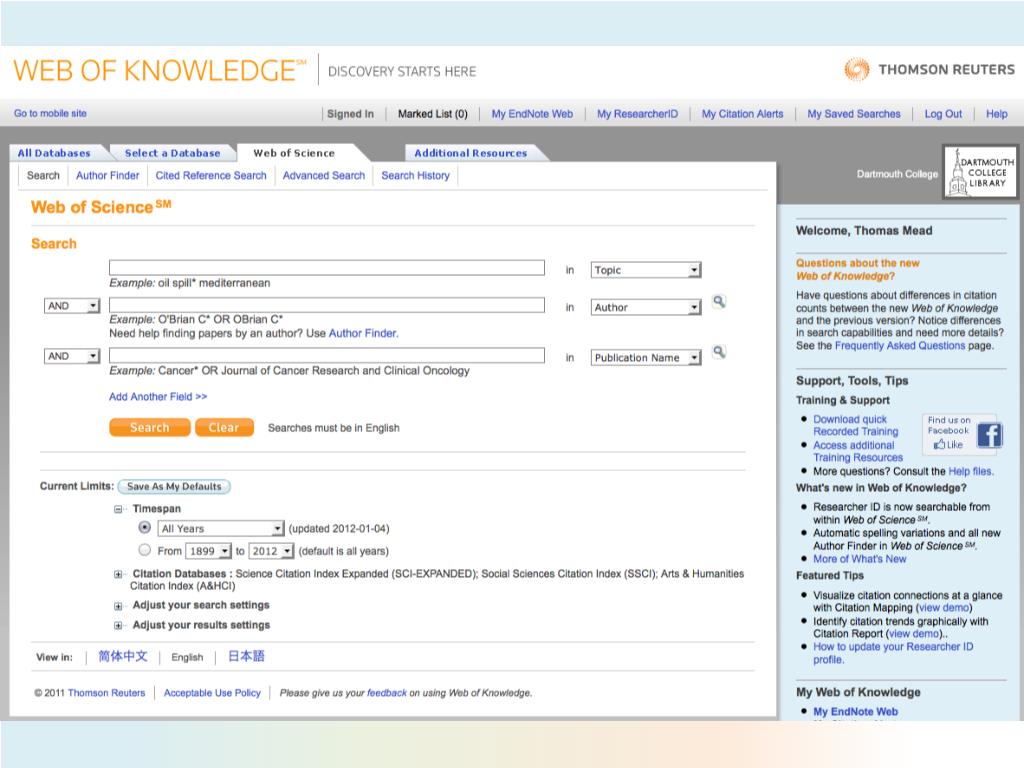
Task: Collapse the Timespan section
Action: click(118, 509)
